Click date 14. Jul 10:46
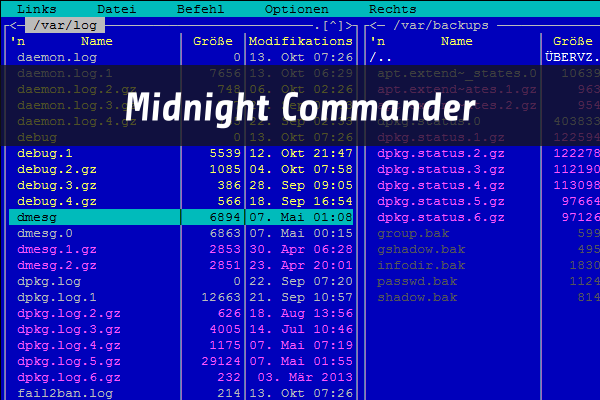 301,330
